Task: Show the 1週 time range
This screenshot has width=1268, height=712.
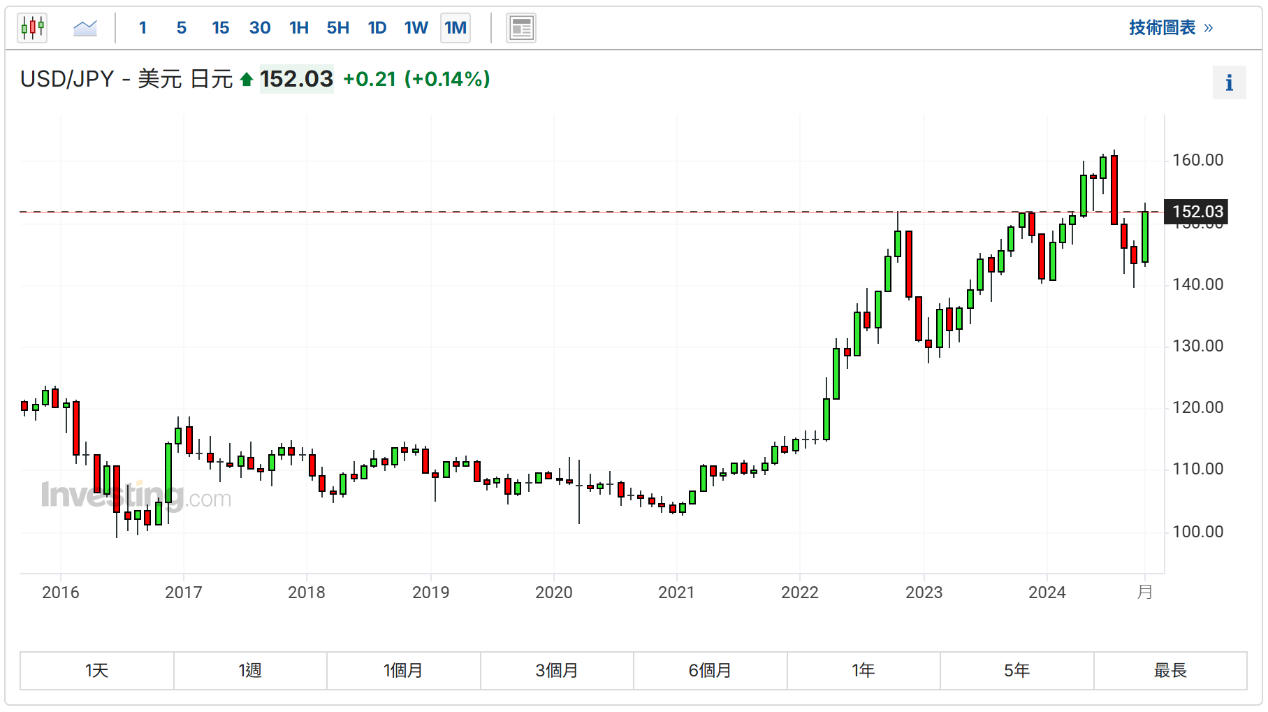Action: (x=250, y=670)
